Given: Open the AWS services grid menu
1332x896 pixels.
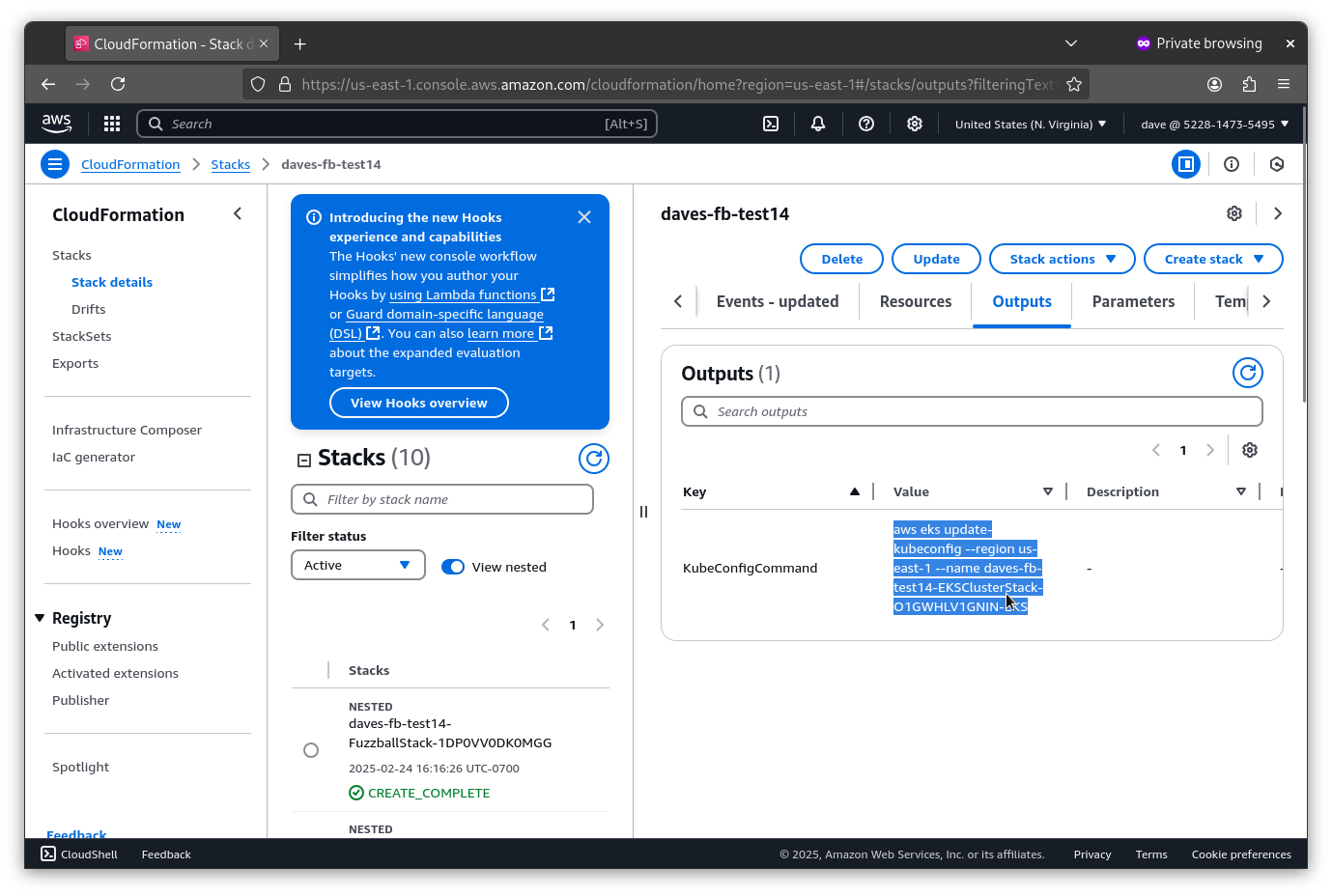Looking at the screenshot, I should click(x=112, y=124).
